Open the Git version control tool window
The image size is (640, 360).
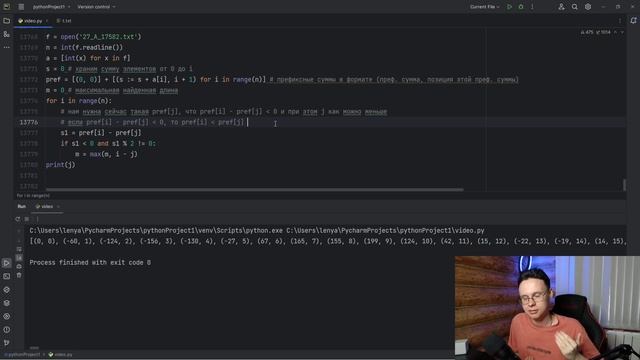tap(7, 343)
